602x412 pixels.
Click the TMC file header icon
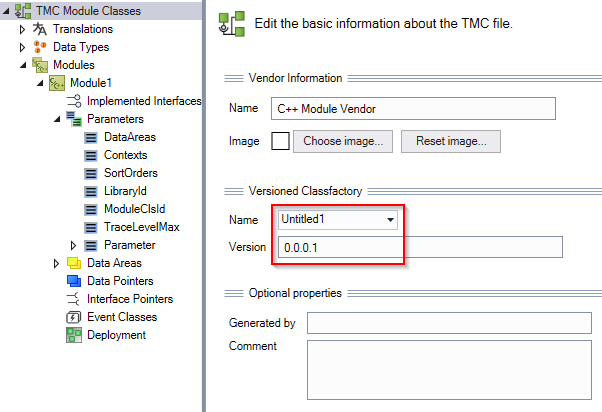point(232,24)
